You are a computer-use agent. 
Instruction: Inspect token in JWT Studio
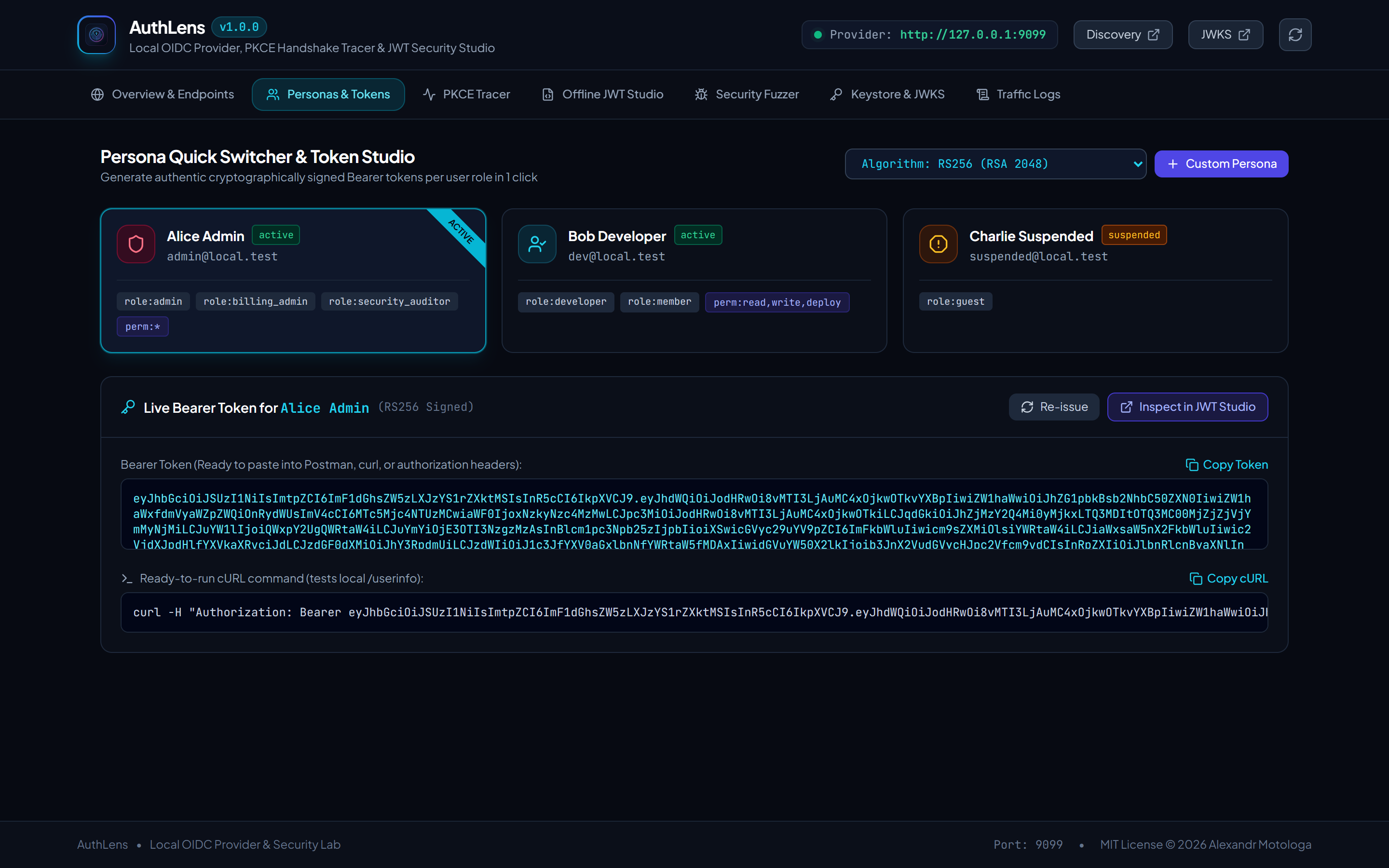click(x=1187, y=407)
